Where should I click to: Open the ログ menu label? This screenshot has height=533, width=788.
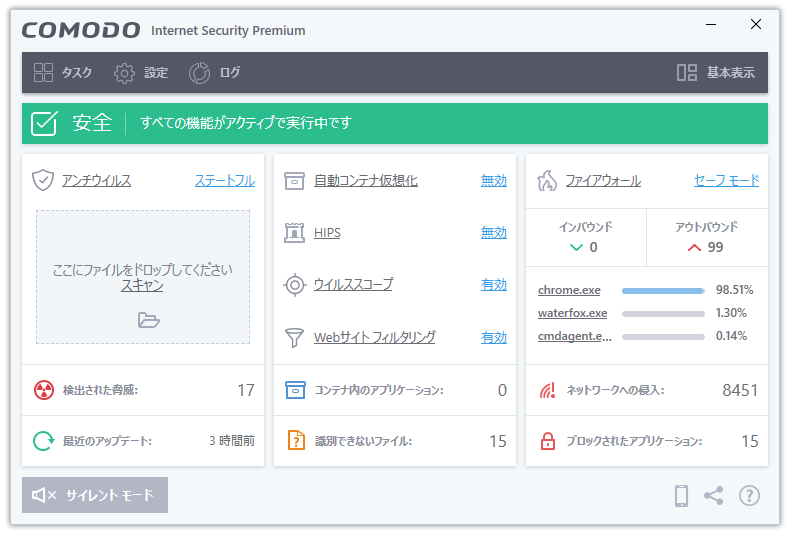tap(230, 73)
